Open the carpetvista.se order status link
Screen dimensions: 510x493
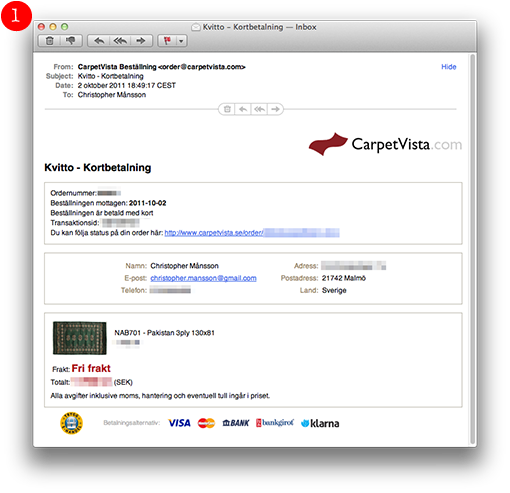click(252, 233)
